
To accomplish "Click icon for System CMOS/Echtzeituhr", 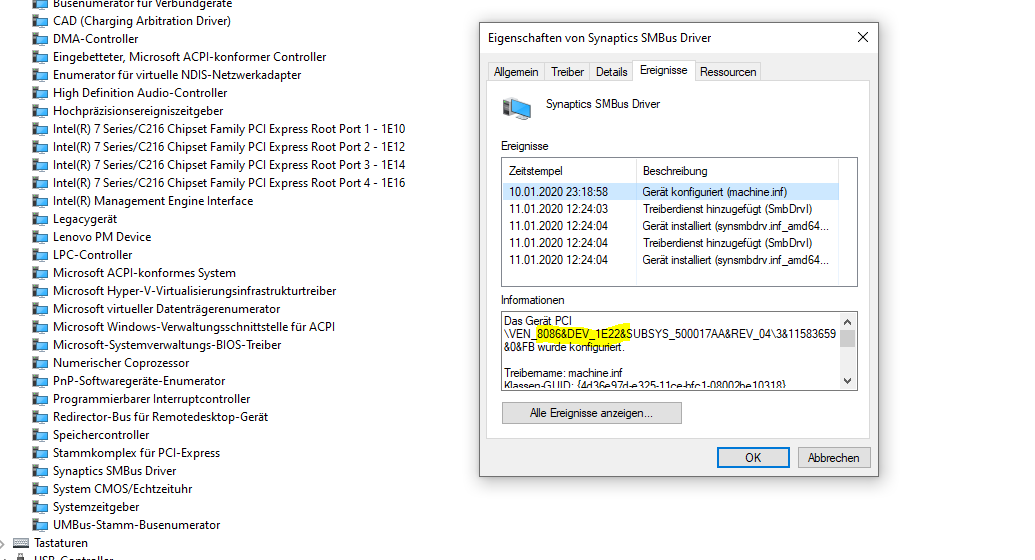I will [40, 489].
